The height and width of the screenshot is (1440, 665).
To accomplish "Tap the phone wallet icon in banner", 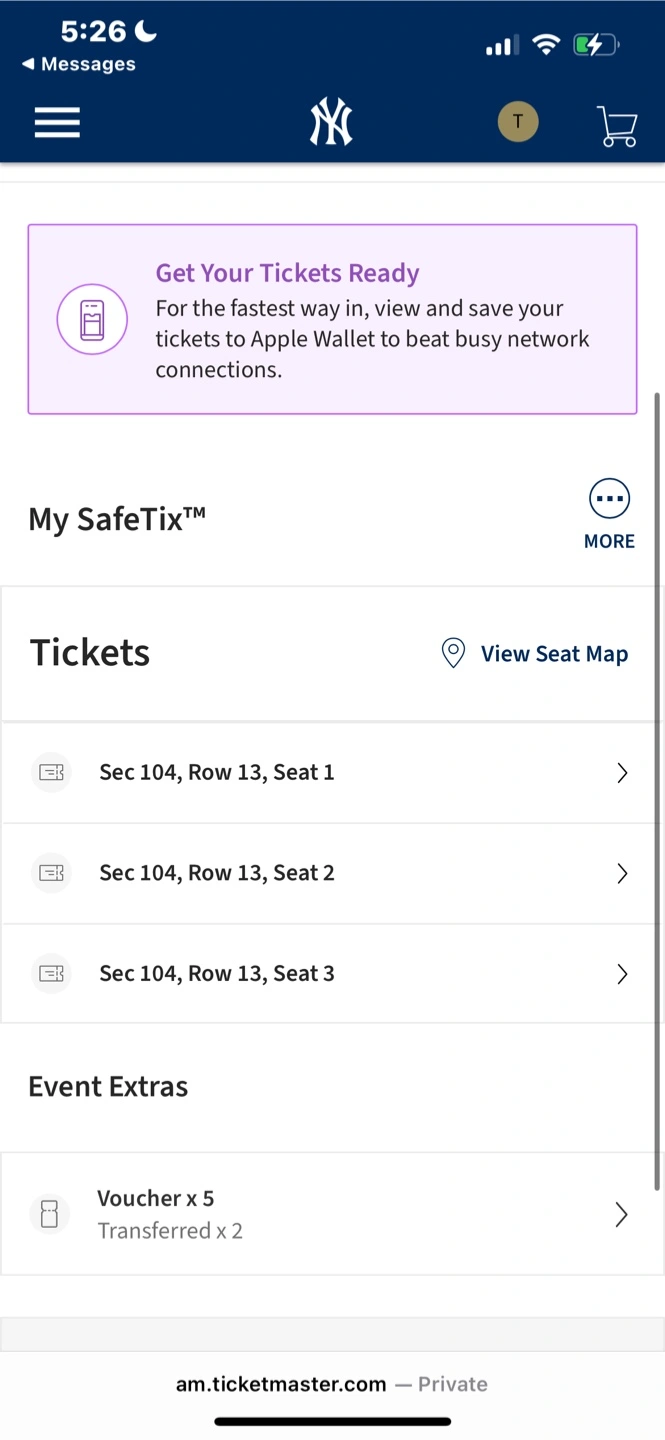I will (x=92, y=319).
